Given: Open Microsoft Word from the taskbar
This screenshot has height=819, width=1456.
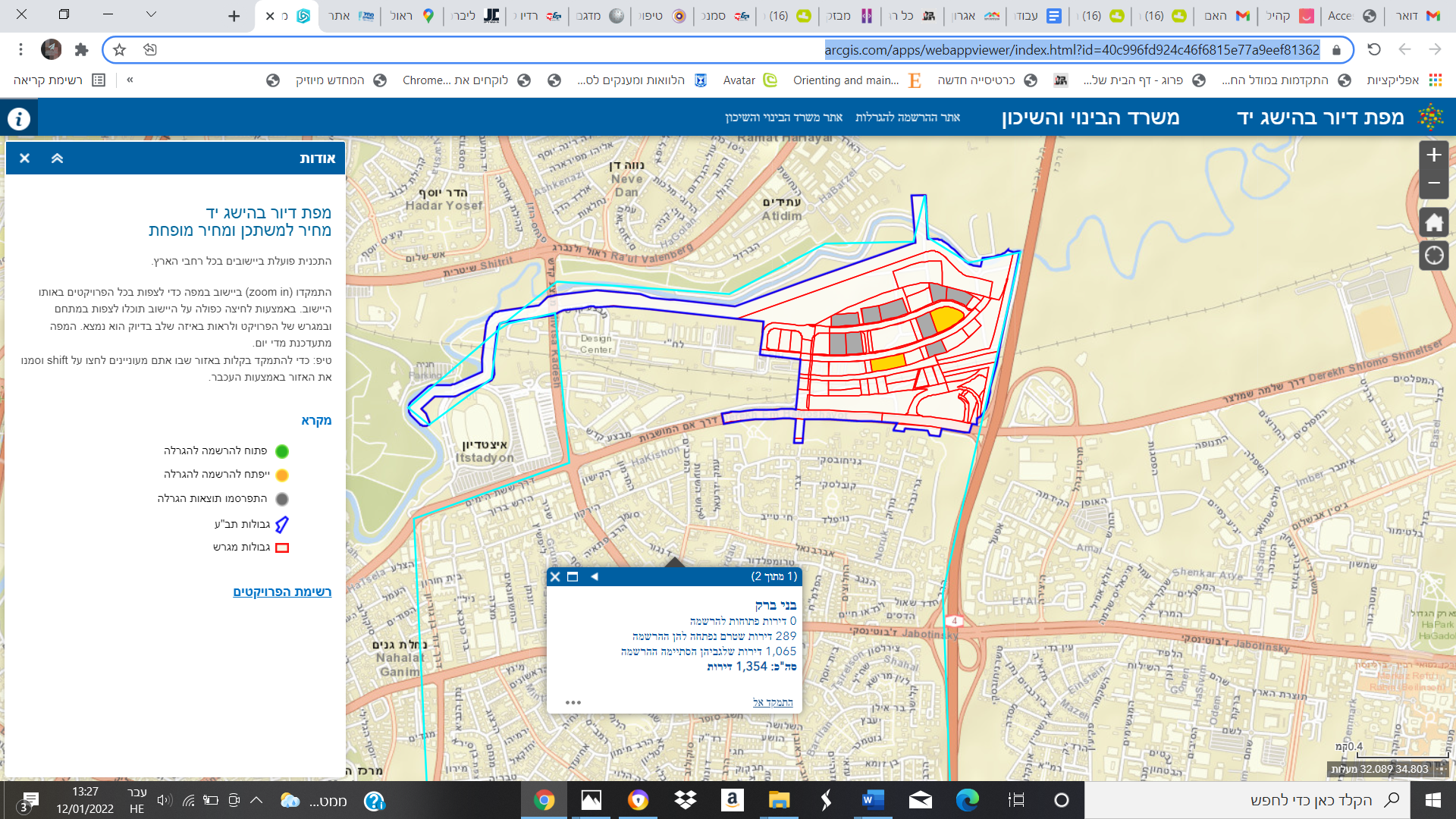Looking at the screenshot, I should click(873, 800).
